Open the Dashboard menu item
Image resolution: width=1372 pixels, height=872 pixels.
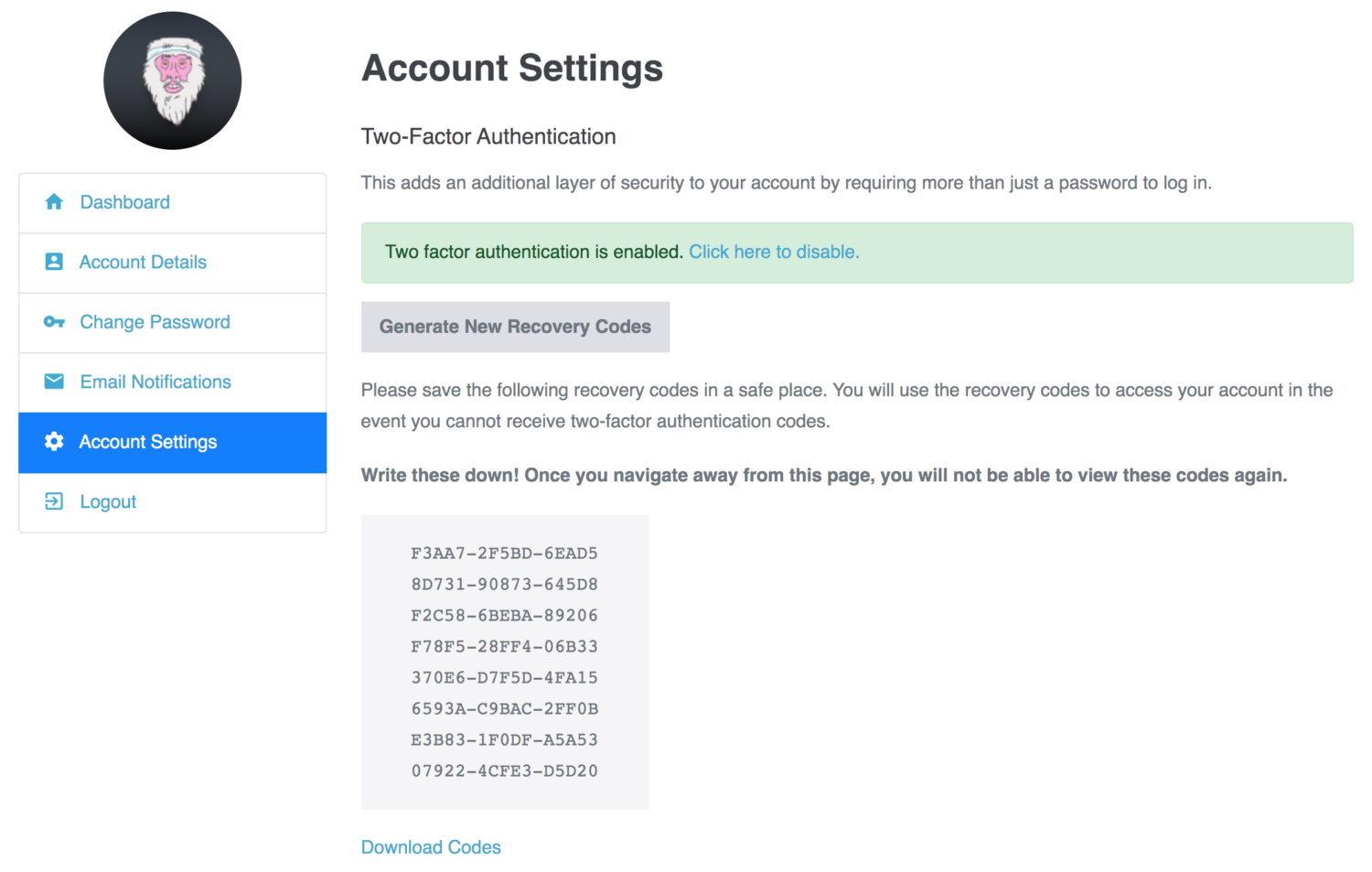[x=173, y=203]
